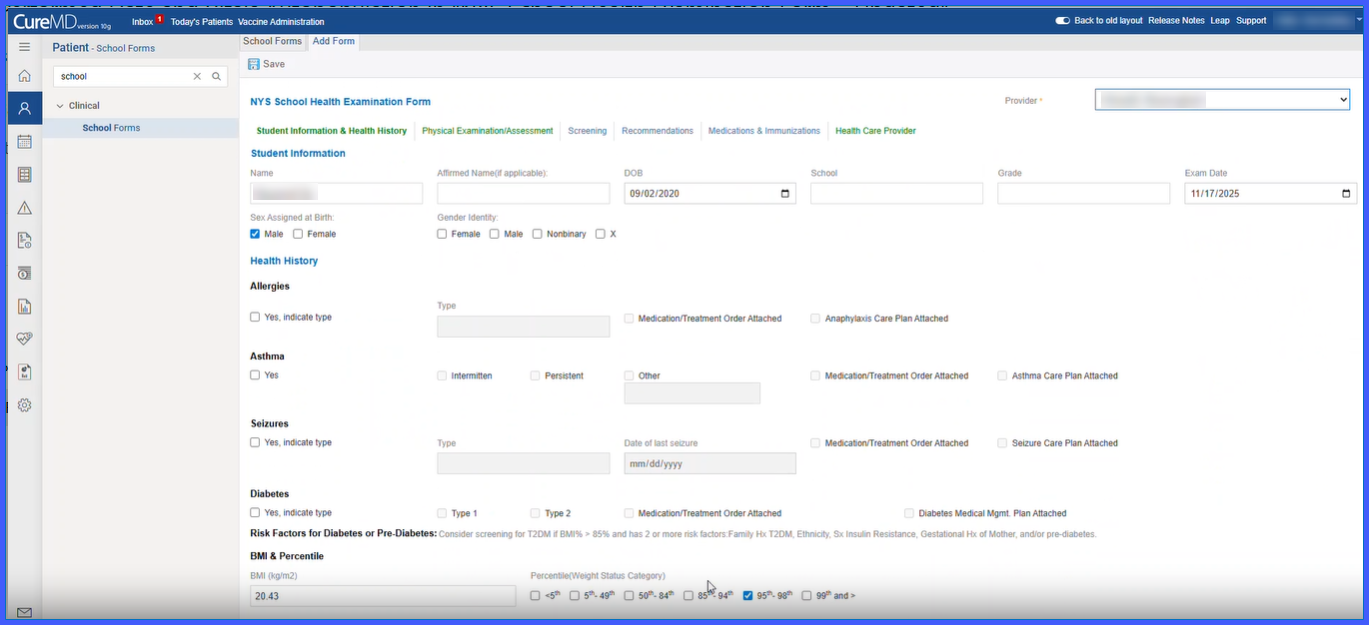Check Female under Sex Assigned at Birth

click(x=298, y=234)
